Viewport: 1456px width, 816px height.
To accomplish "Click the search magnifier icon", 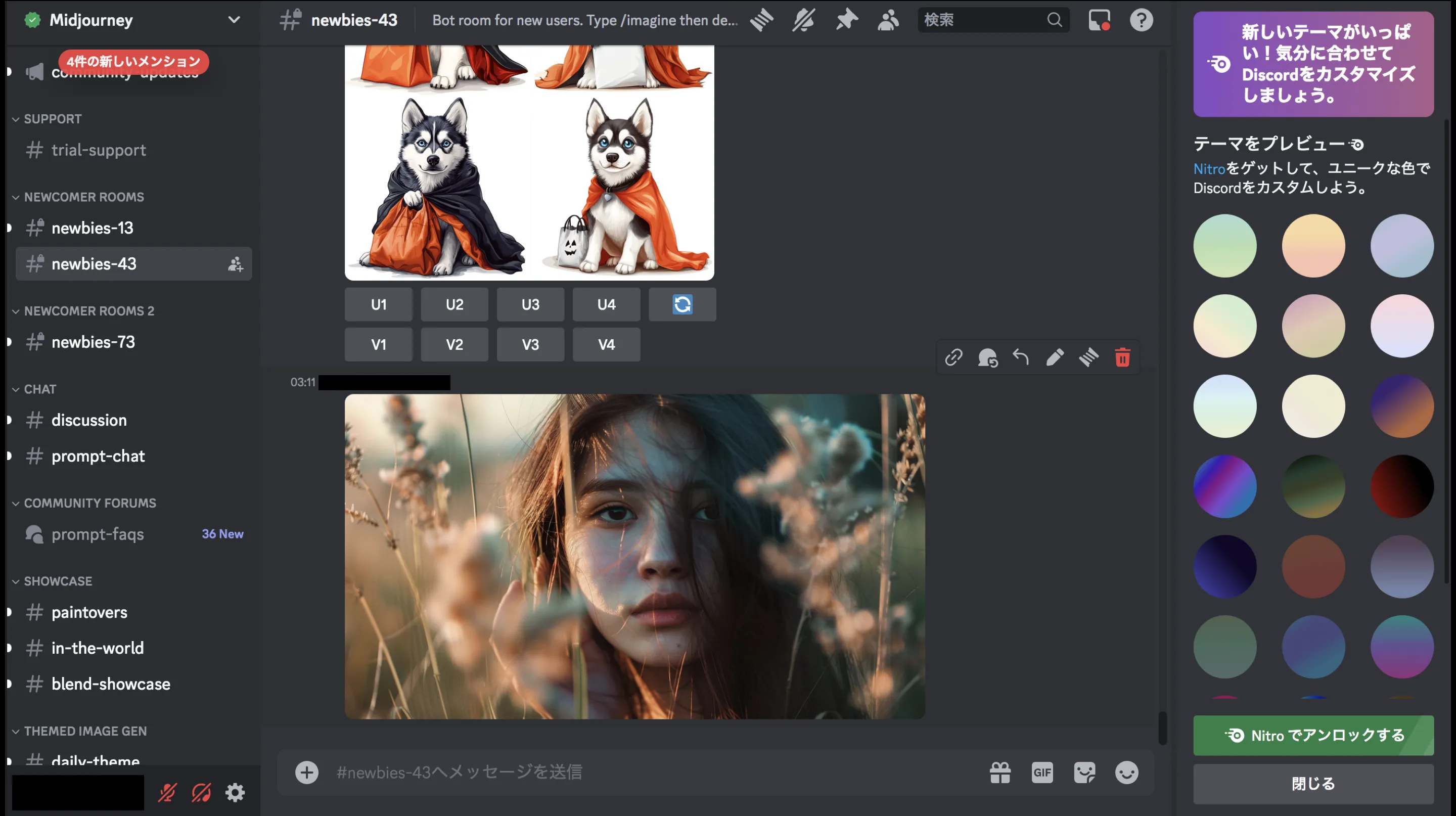I will (x=1054, y=20).
